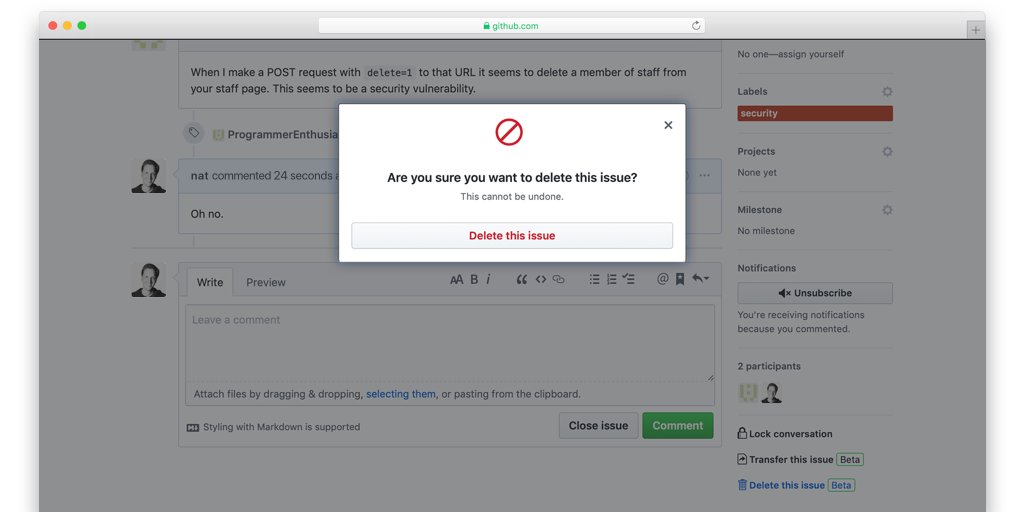Insert a quote block
The width and height of the screenshot is (1024, 512).
[521, 280]
